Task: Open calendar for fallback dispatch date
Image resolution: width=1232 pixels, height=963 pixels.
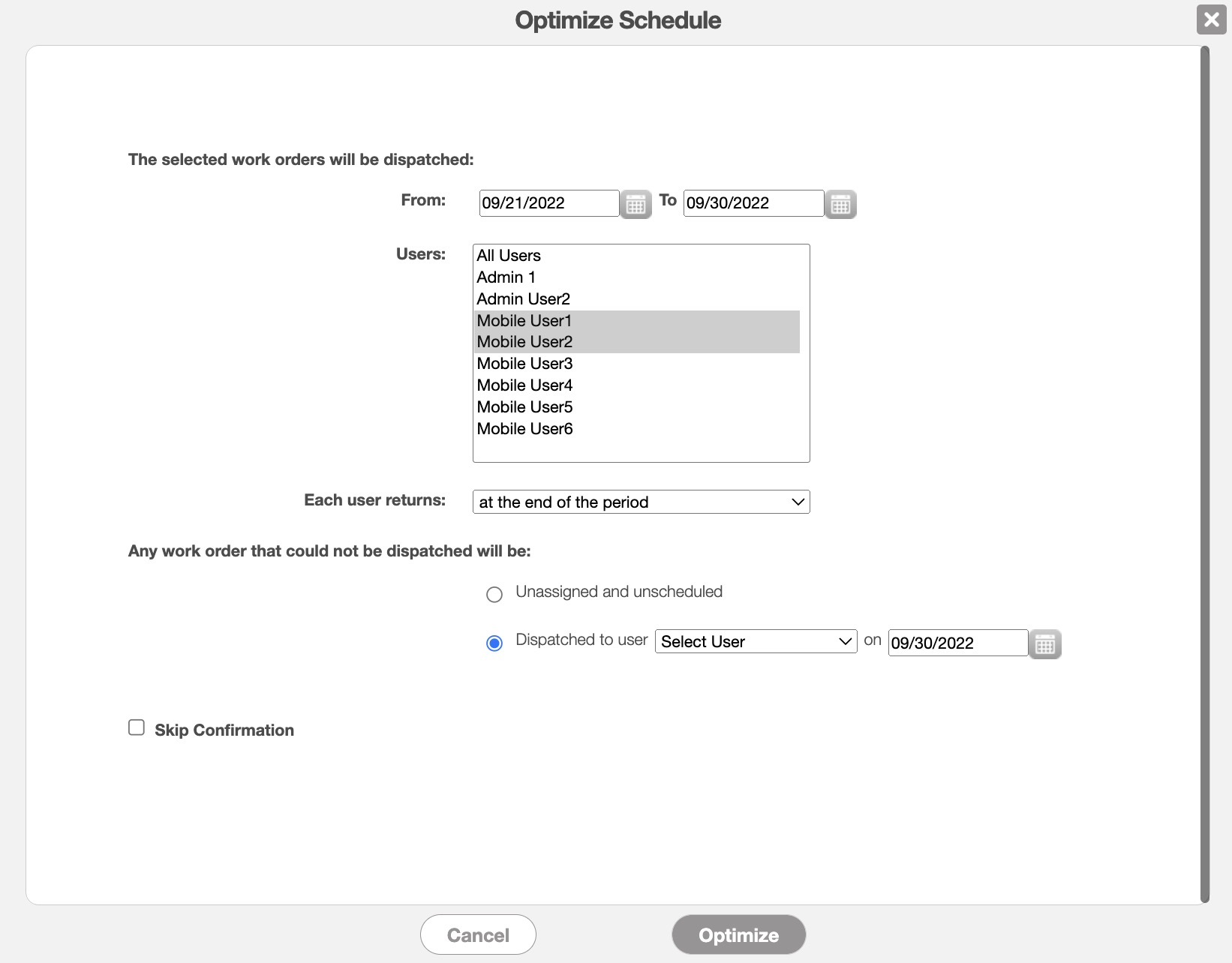Action: (x=1044, y=644)
